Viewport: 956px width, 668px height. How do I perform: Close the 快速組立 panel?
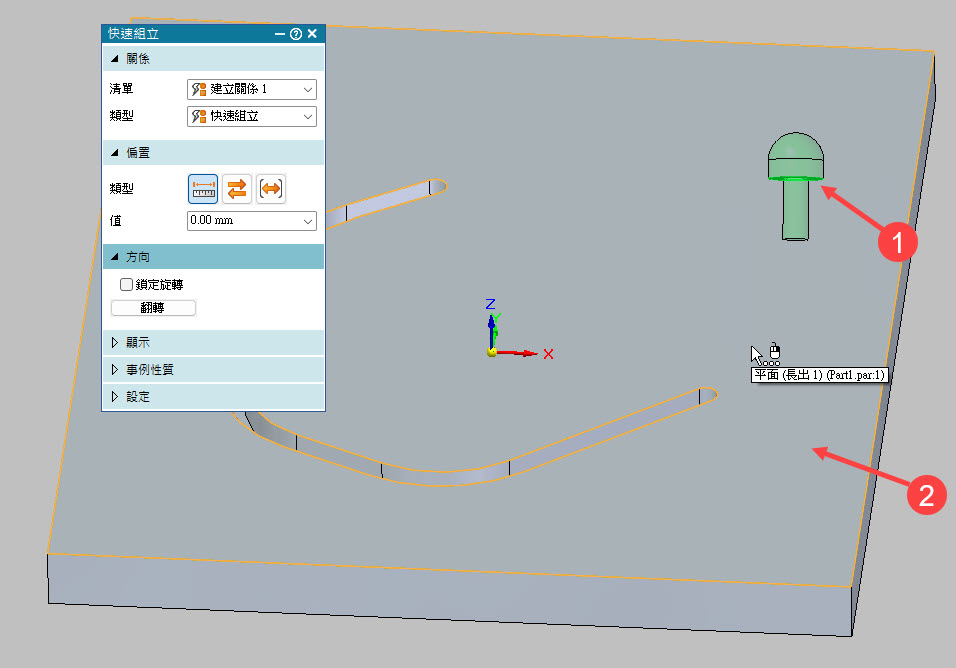312,34
